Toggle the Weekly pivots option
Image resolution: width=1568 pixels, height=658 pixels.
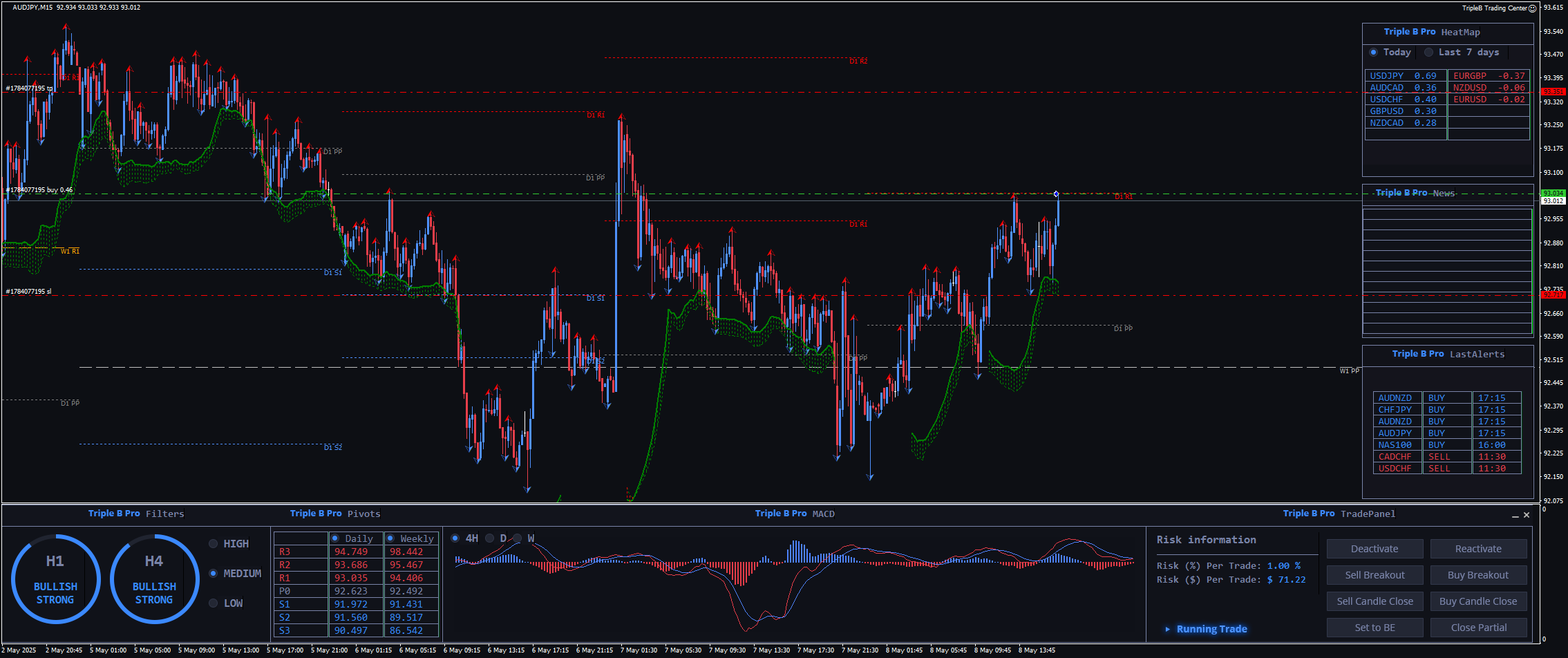tap(390, 538)
